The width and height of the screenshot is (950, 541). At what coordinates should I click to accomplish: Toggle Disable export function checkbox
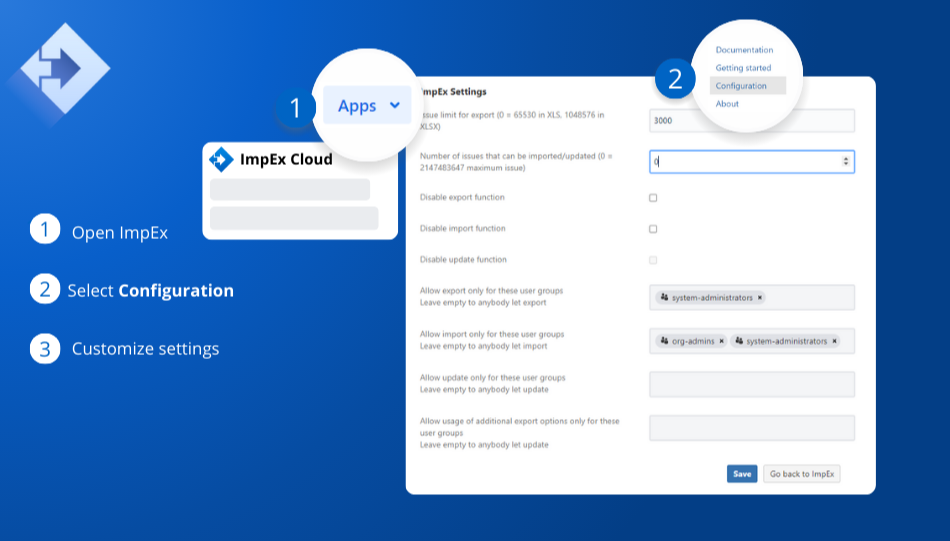point(653,197)
